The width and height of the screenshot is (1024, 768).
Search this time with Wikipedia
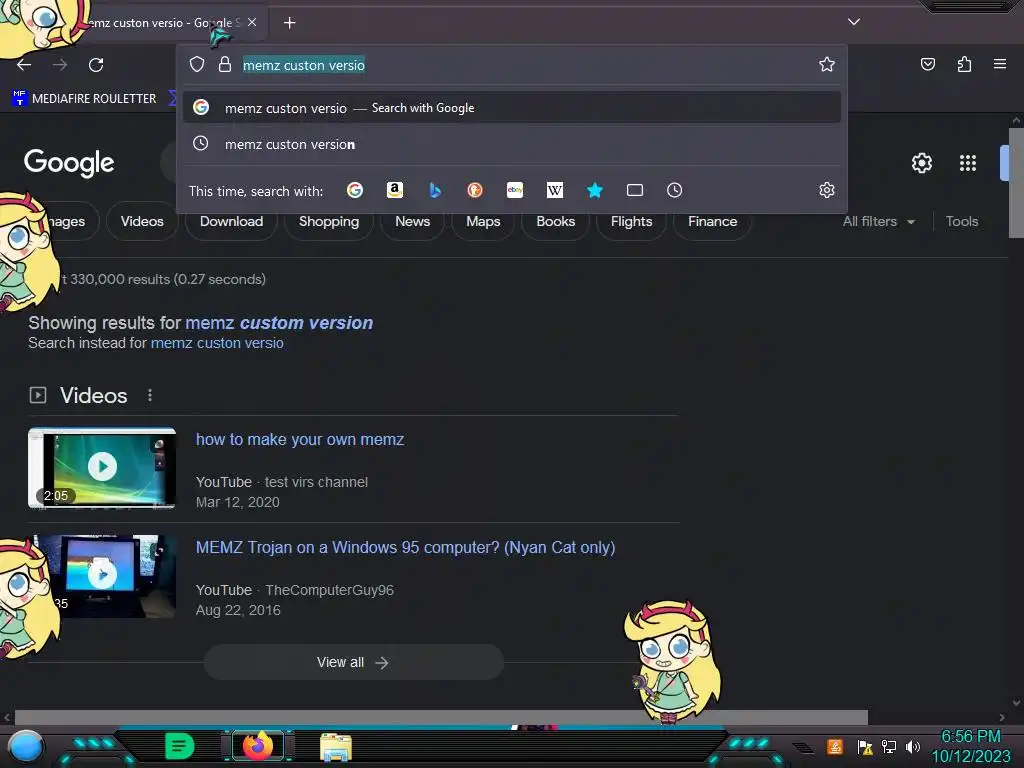[x=554, y=190]
